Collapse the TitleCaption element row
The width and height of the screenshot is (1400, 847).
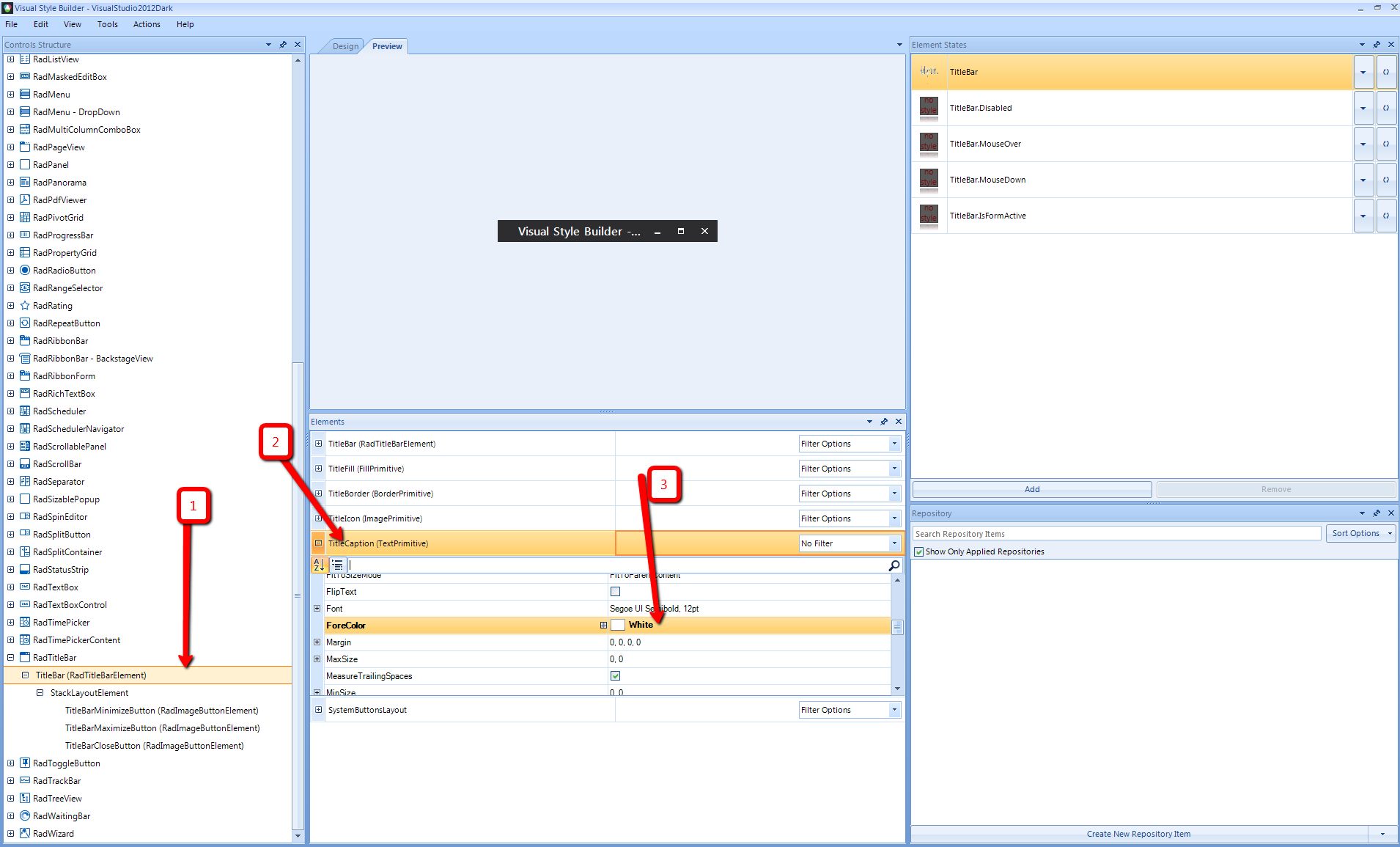pos(319,543)
